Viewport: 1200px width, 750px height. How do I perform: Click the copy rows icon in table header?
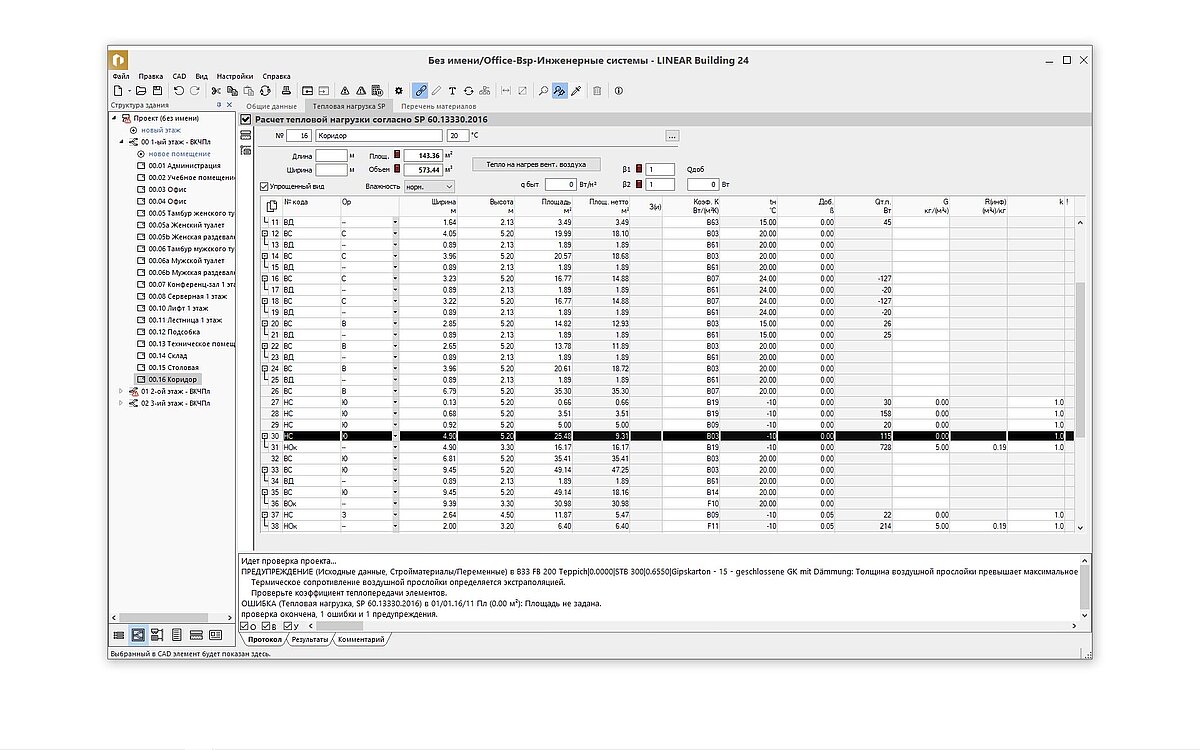(270, 206)
